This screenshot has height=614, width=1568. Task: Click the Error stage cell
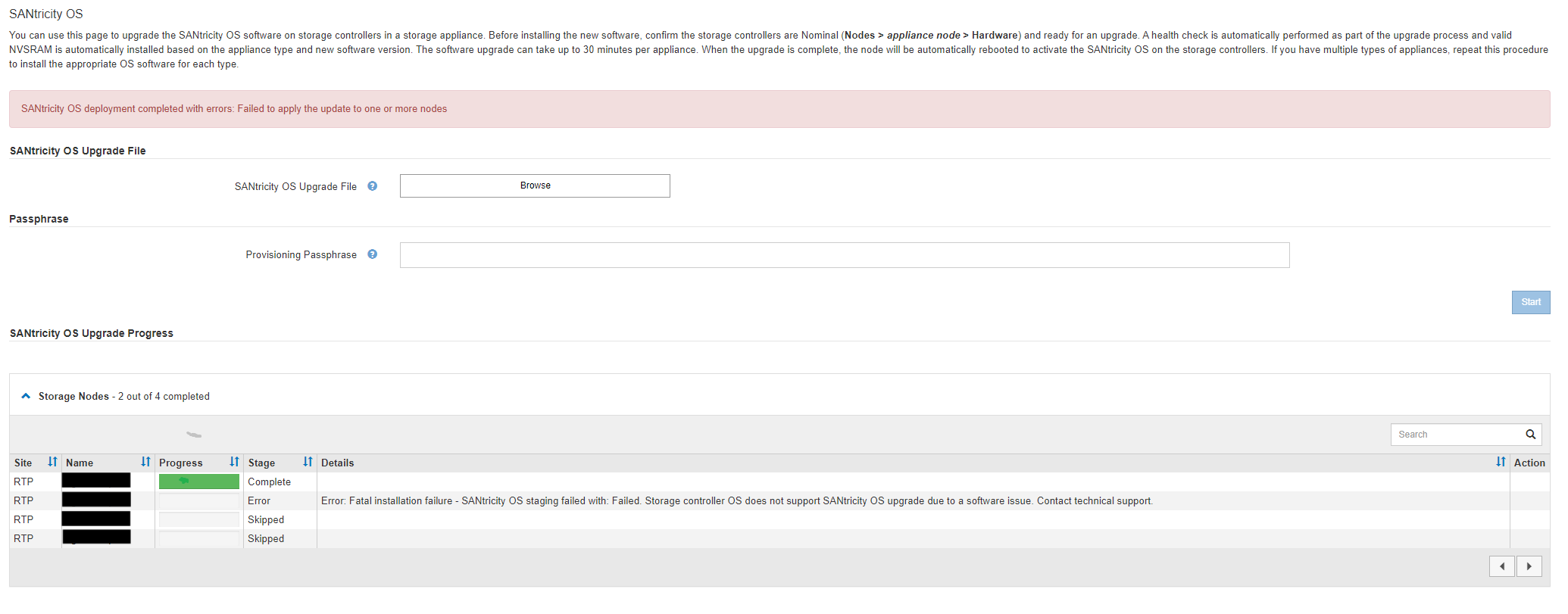click(x=259, y=501)
